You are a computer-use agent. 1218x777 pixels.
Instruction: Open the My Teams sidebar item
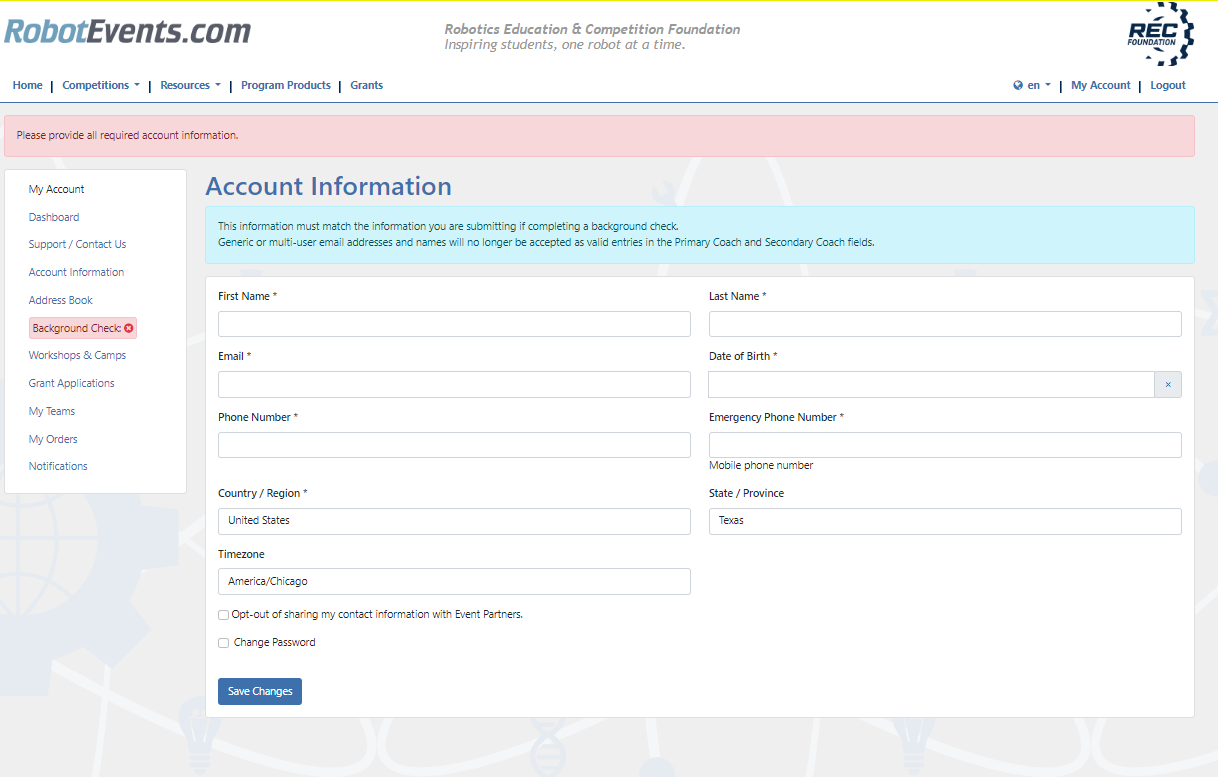click(52, 410)
